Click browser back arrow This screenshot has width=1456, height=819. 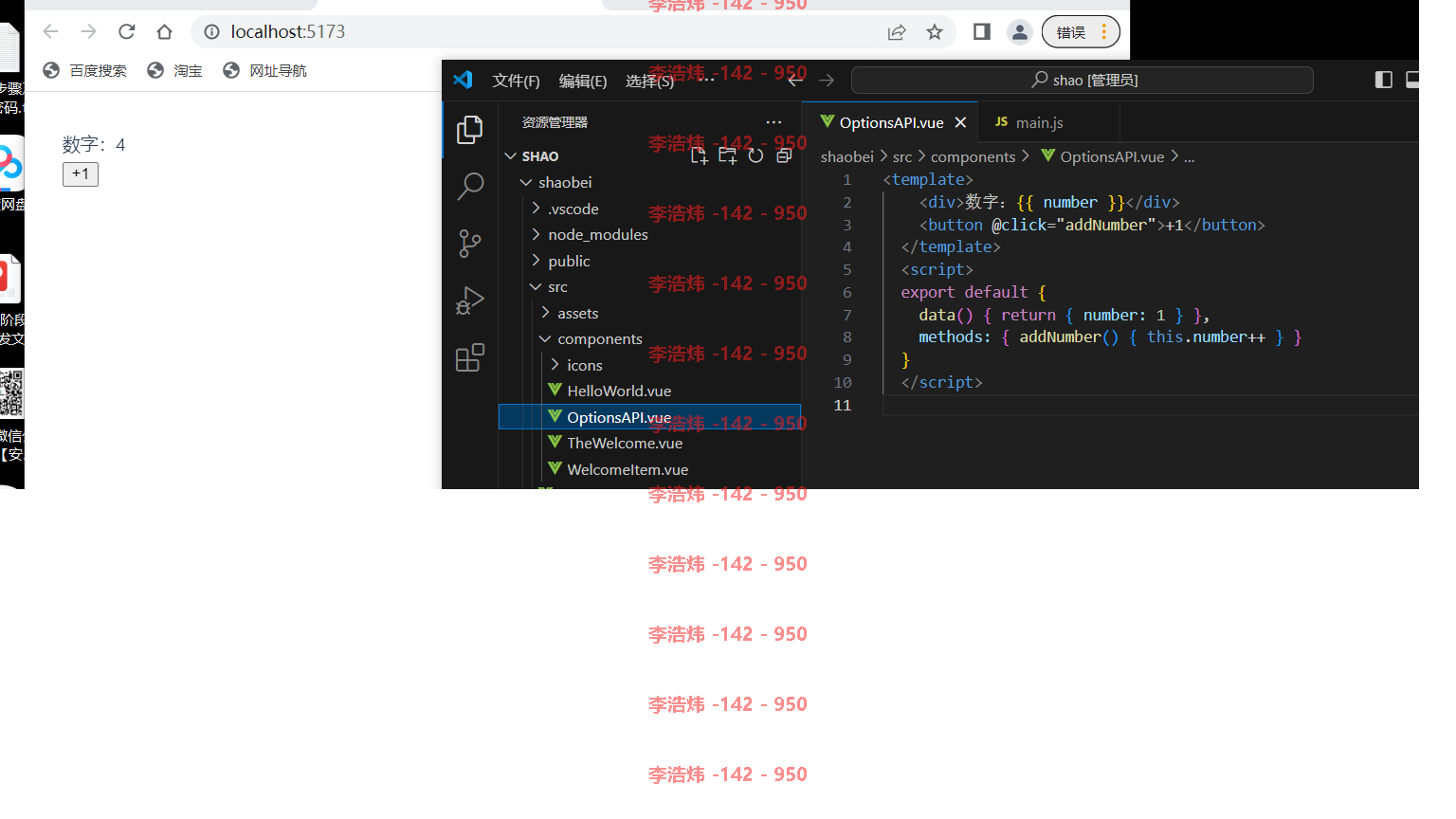click(x=51, y=31)
